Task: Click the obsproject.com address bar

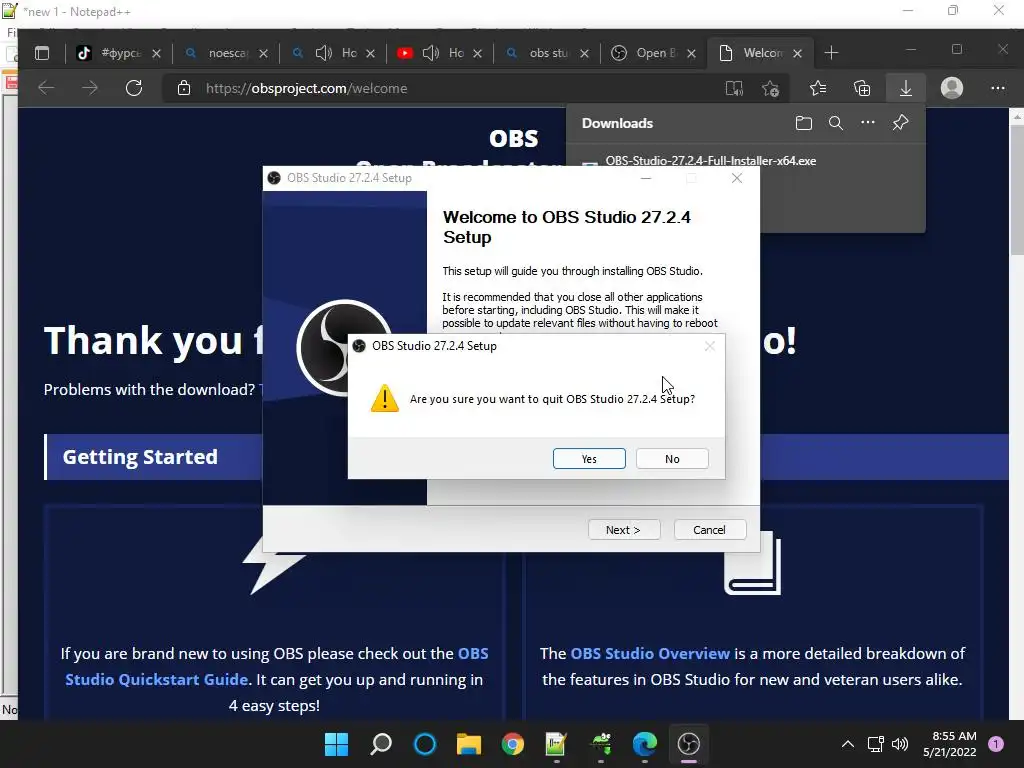Action: pyautogui.click(x=444, y=88)
